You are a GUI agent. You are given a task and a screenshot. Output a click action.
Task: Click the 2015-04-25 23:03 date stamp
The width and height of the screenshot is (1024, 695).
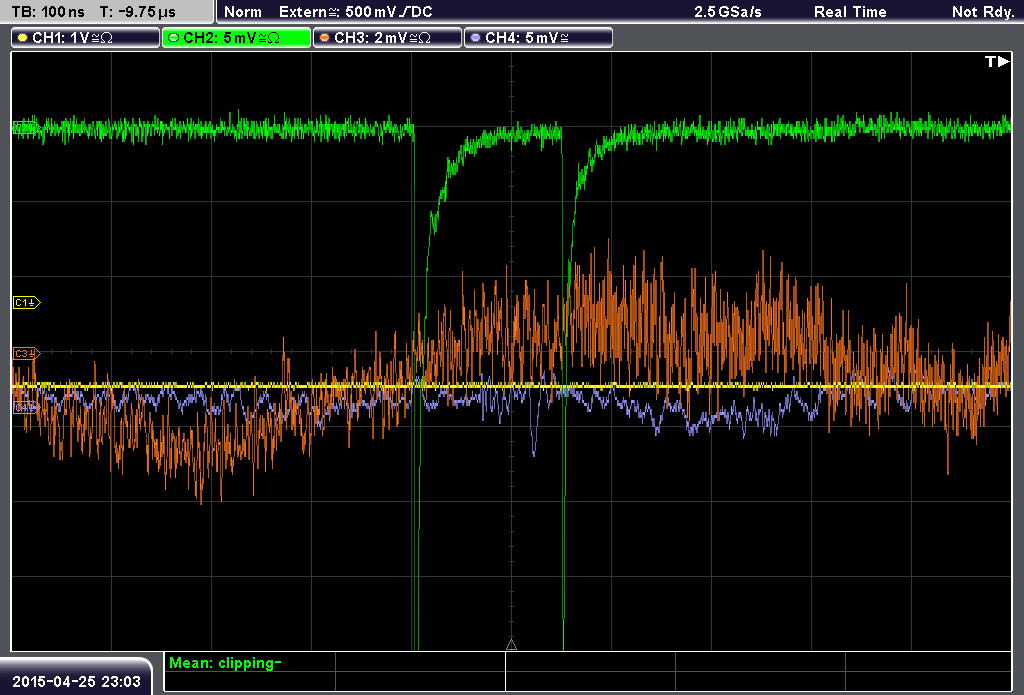click(76, 682)
